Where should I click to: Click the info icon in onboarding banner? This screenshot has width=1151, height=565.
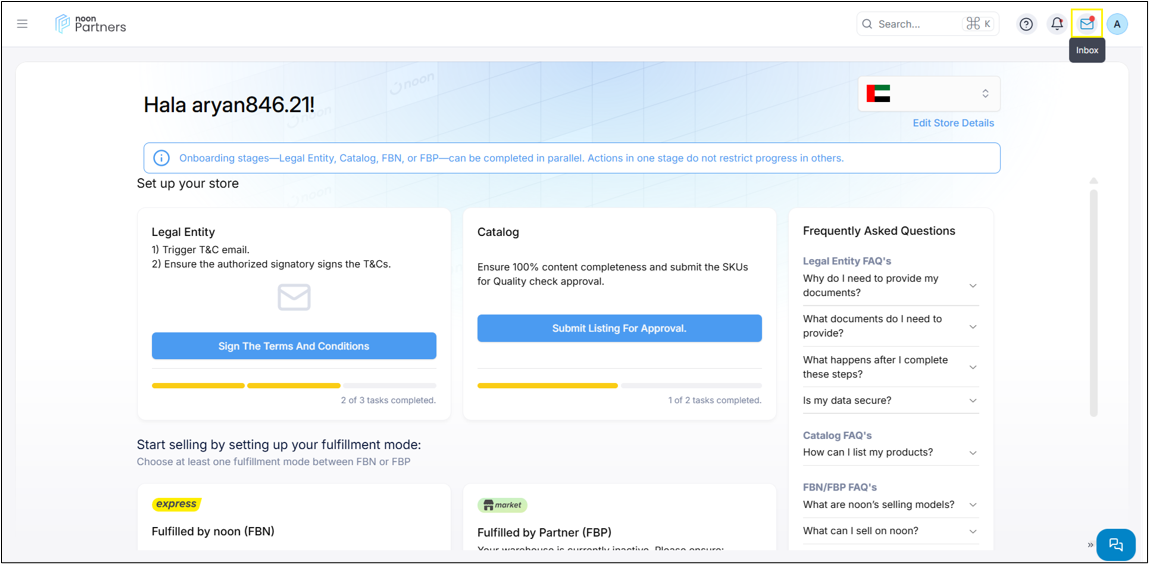161,158
